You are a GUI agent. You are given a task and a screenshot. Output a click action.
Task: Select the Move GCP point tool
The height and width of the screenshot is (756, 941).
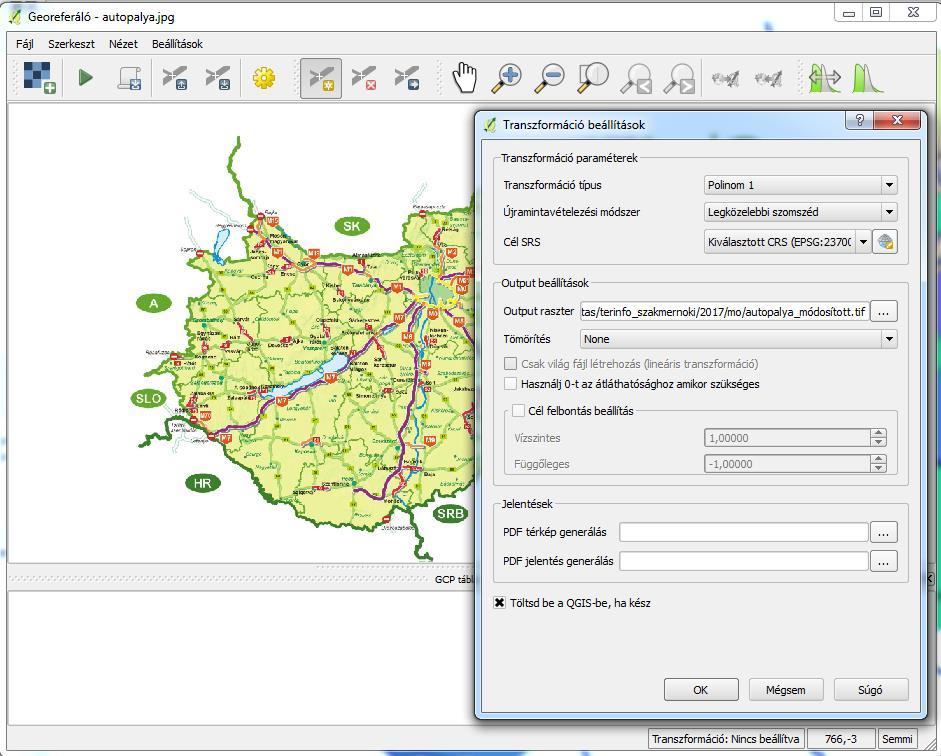[407, 78]
